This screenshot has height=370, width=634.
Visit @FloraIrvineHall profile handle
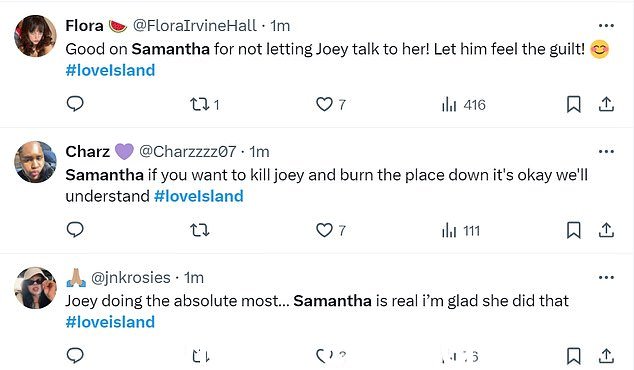click(194, 26)
